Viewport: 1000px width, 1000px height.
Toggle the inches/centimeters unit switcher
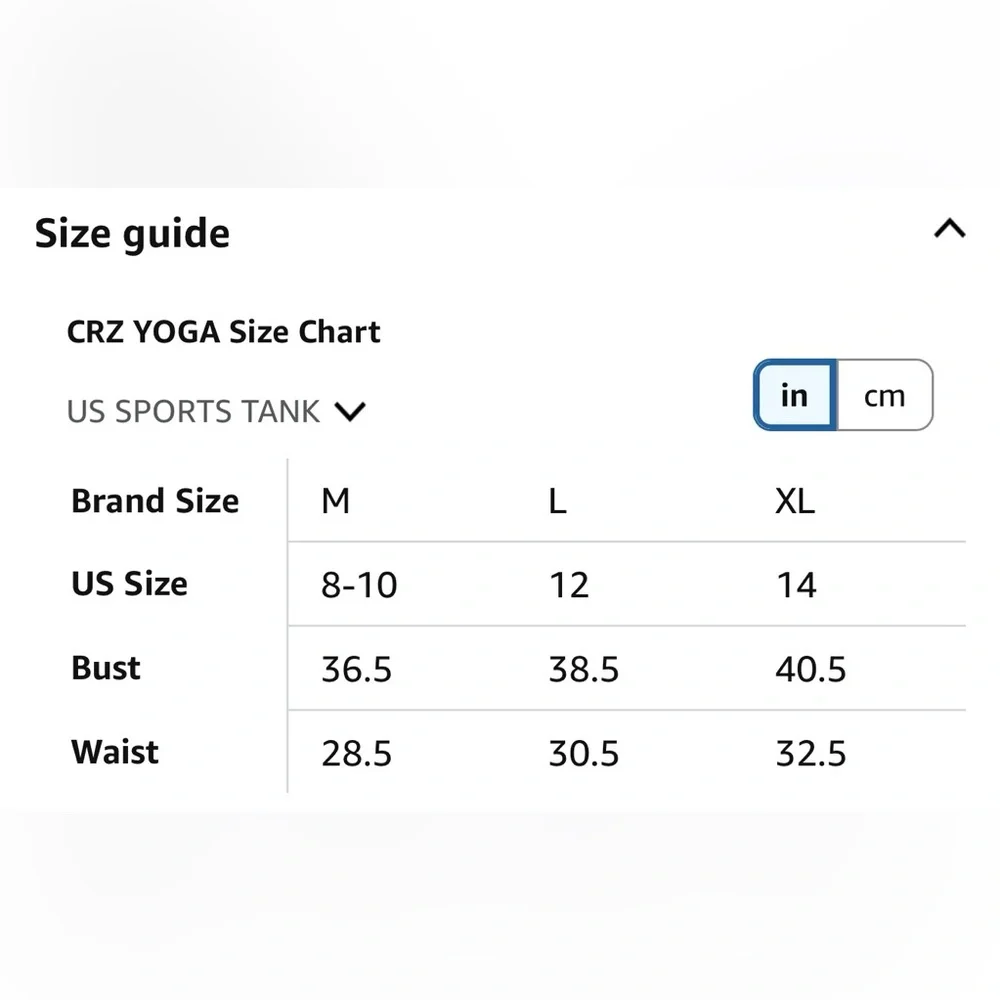(843, 395)
